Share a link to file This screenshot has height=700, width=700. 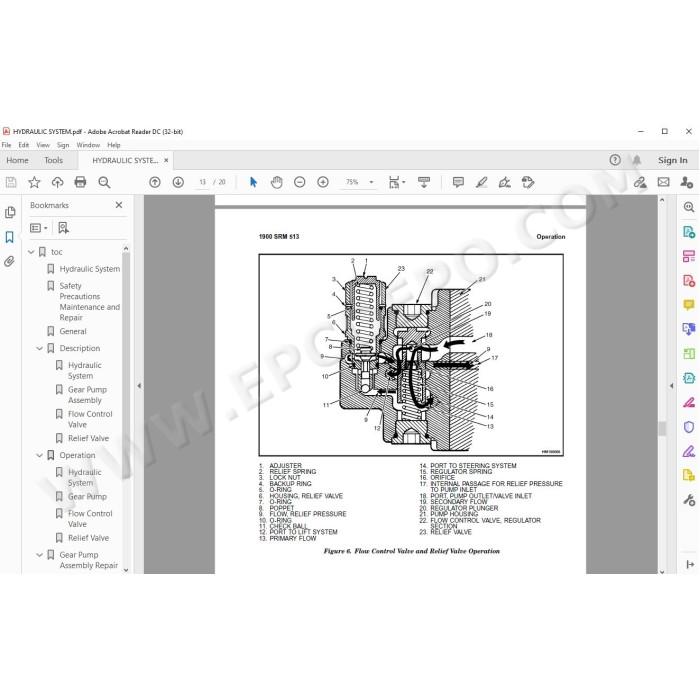click(x=640, y=182)
